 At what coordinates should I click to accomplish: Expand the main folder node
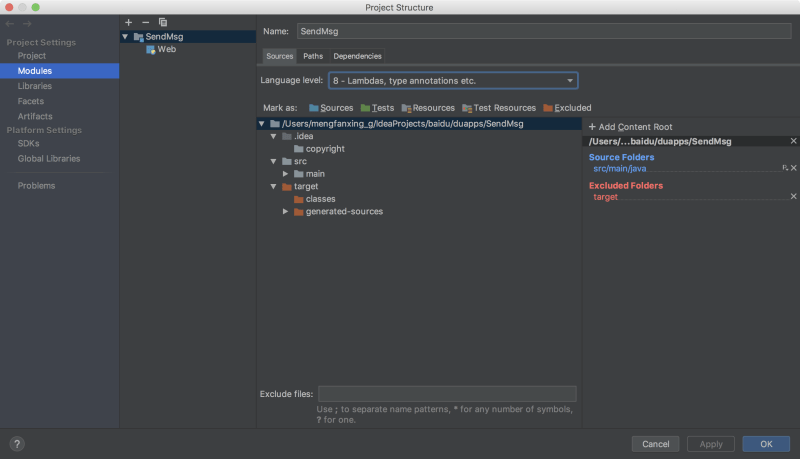click(286, 174)
